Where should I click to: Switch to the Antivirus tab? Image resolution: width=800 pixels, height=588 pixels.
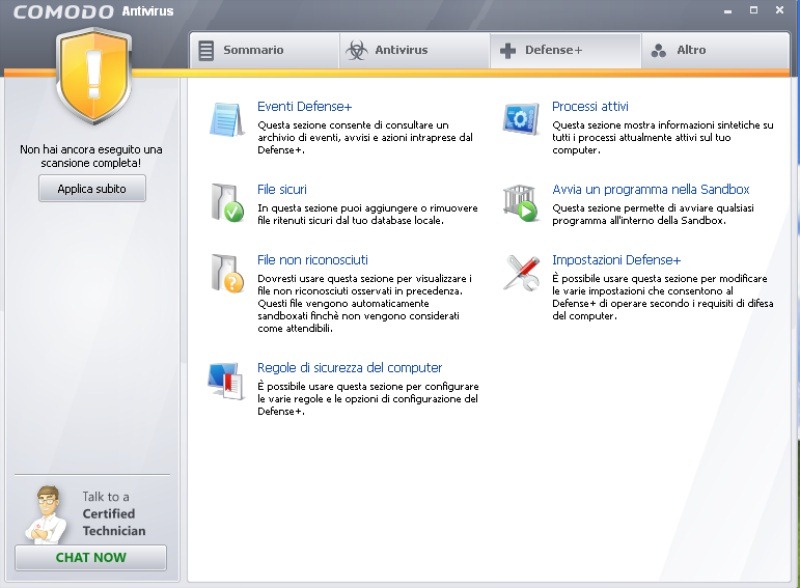(x=414, y=50)
